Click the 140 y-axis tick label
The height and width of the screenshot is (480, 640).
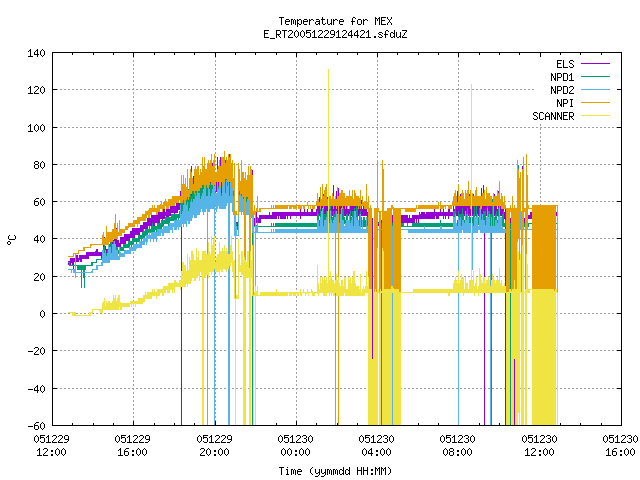pyautogui.click(x=36, y=53)
